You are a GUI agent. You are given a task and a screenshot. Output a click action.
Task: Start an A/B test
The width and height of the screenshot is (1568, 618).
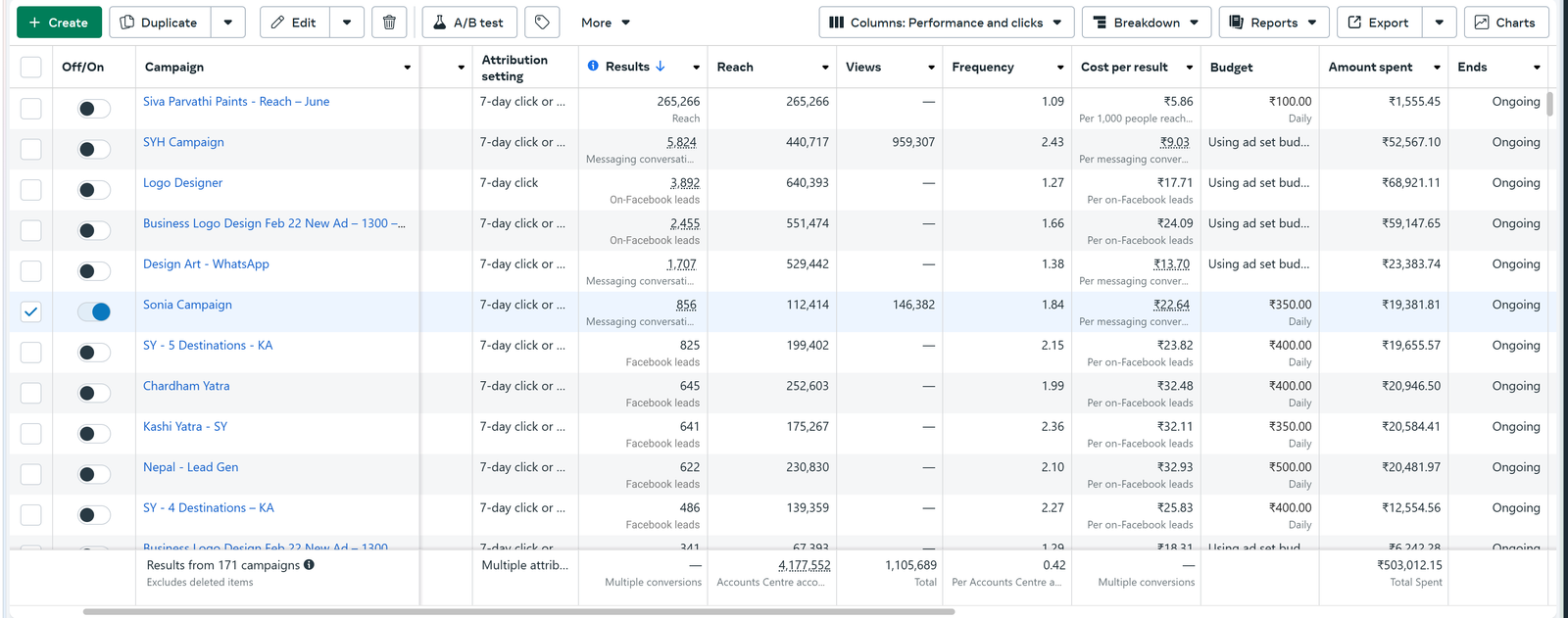pos(468,23)
